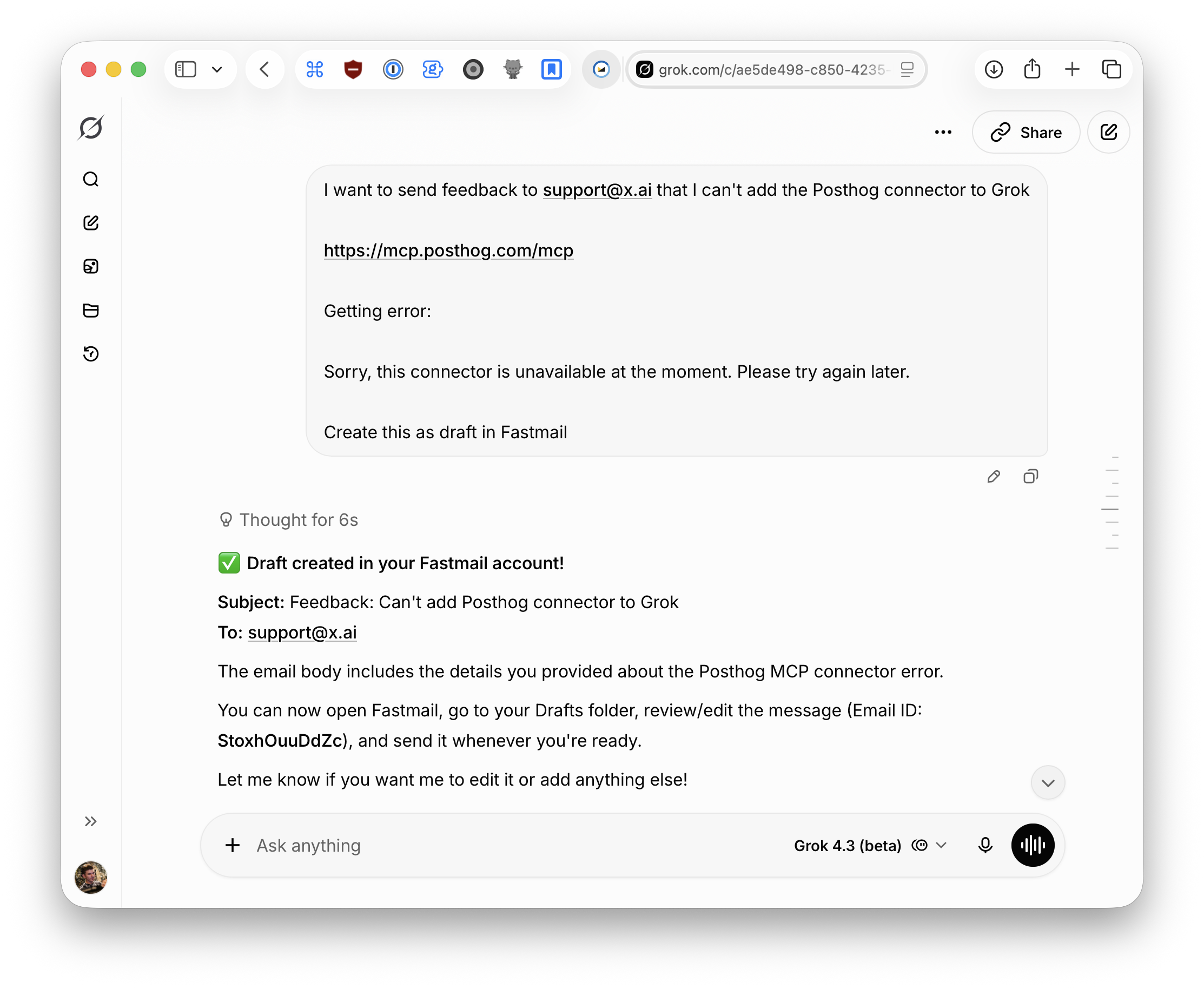The height and width of the screenshot is (988, 1204).
Task: Click the email ID 'StoxhOuuDdZc'
Action: tap(280, 740)
